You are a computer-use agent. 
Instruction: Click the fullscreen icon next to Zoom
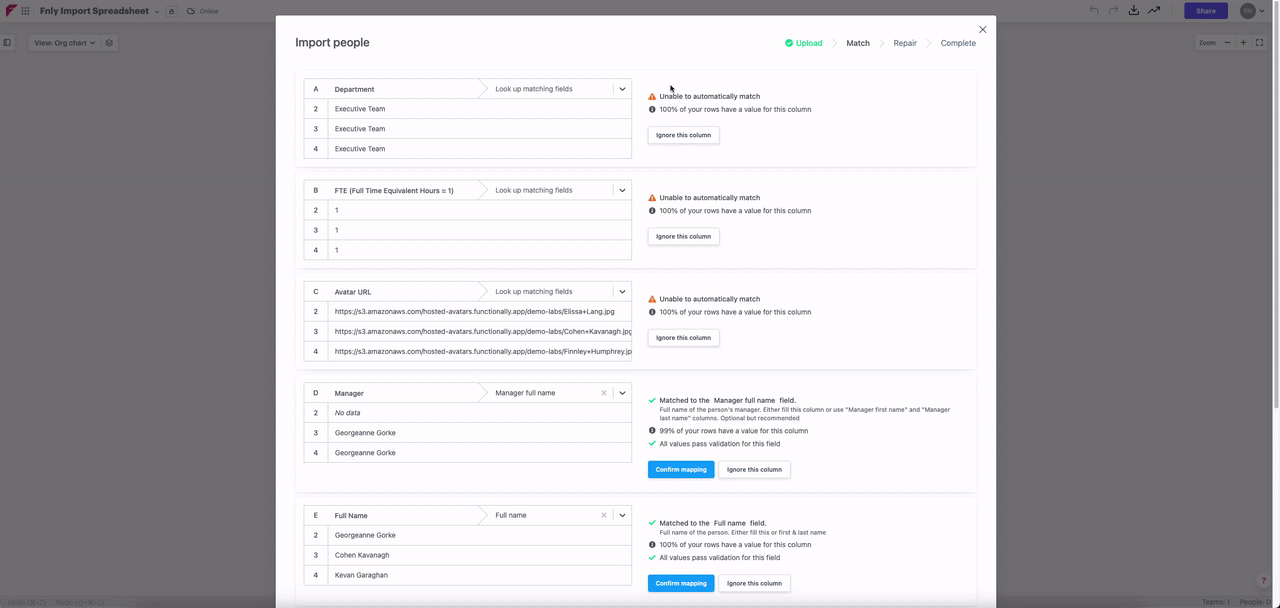tap(1260, 43)
